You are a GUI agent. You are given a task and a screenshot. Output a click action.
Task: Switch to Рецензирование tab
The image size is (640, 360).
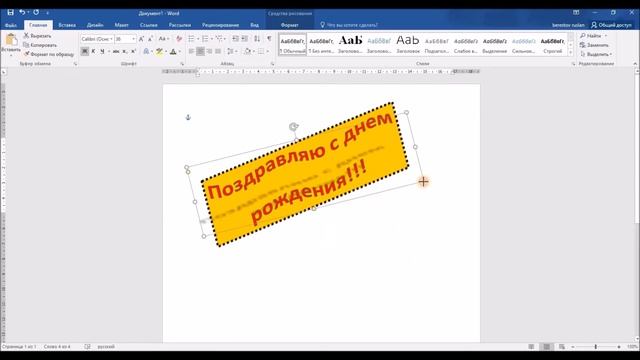tap(220, 25)
